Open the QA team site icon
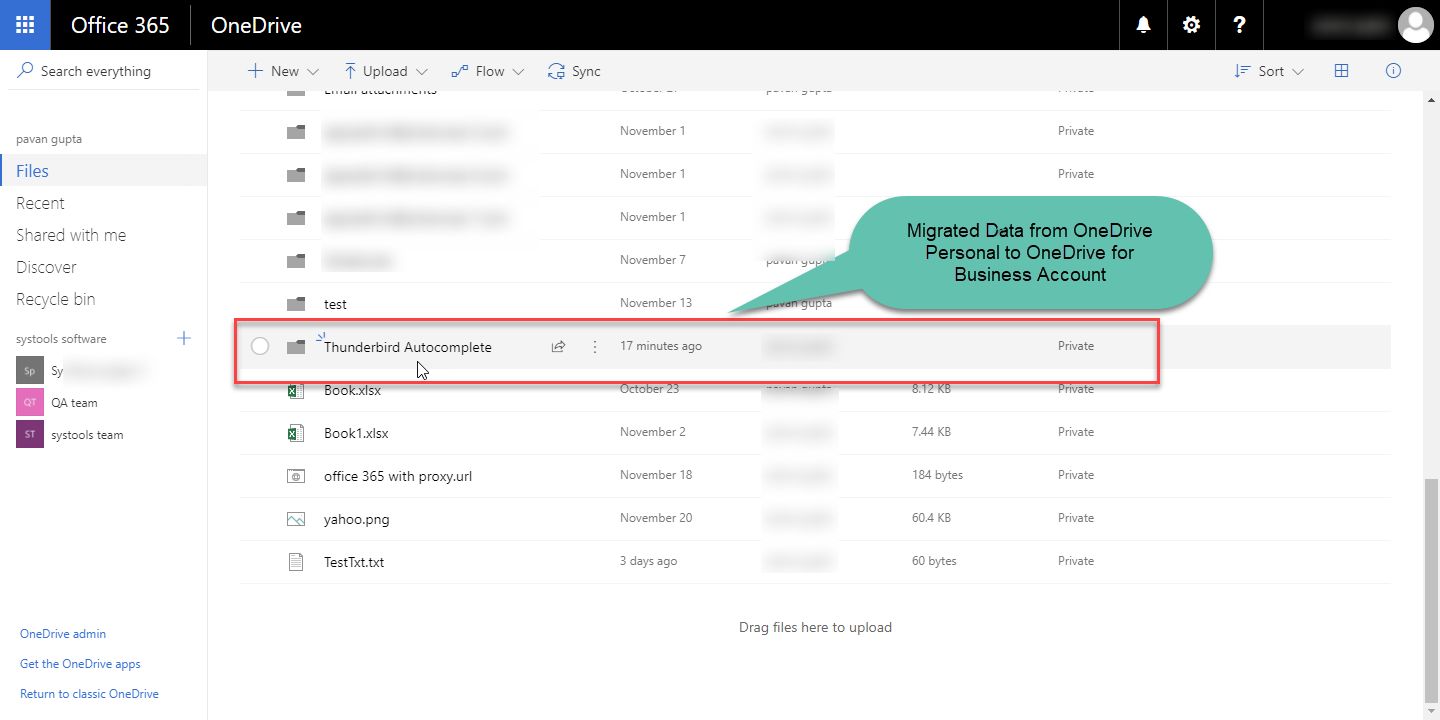Viewport: 1440px width, 720px height. [30, 402]
